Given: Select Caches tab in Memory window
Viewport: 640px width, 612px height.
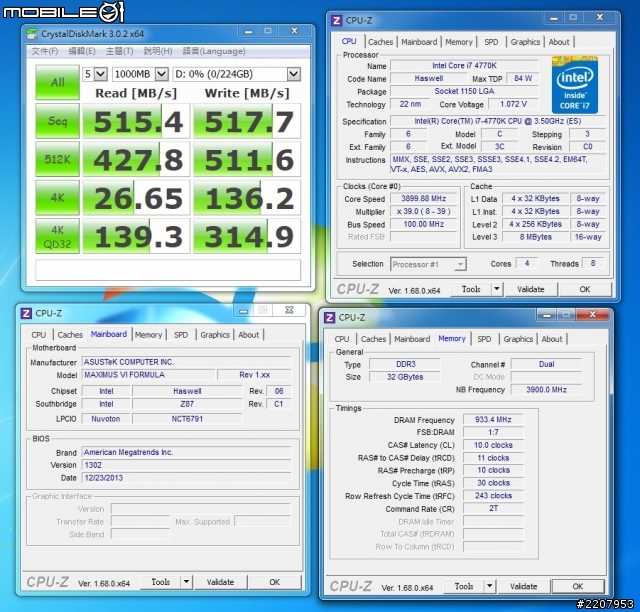Looking at the screenshot, I should (x=373, y=339).
